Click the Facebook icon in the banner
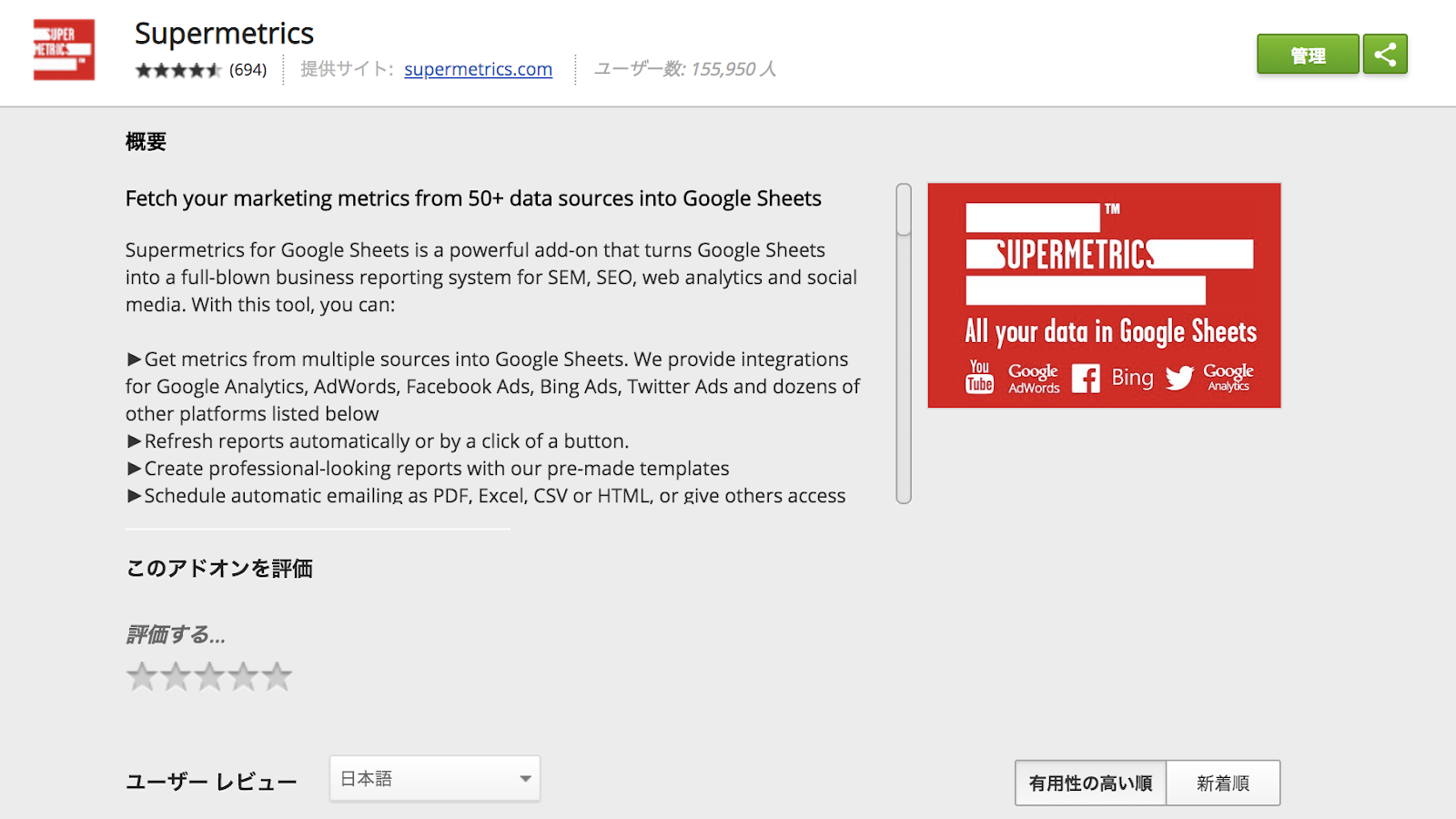This screenshot has height=819, width=1456. click(x=1086, y=378)
